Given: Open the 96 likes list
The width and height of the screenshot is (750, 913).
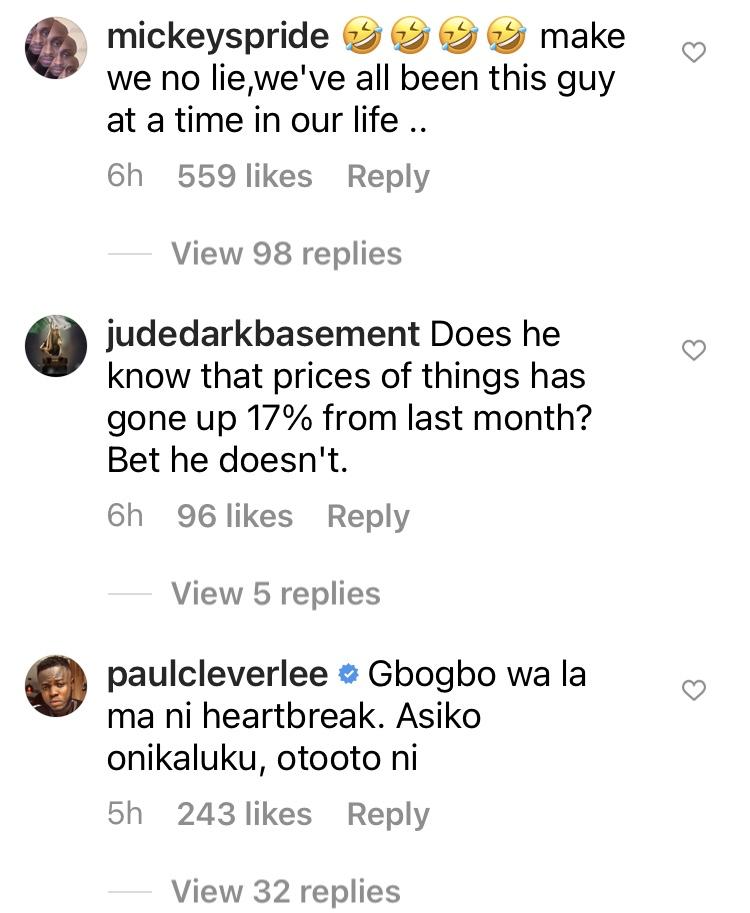Looking at the screenshot, I should tap(234, 517).
